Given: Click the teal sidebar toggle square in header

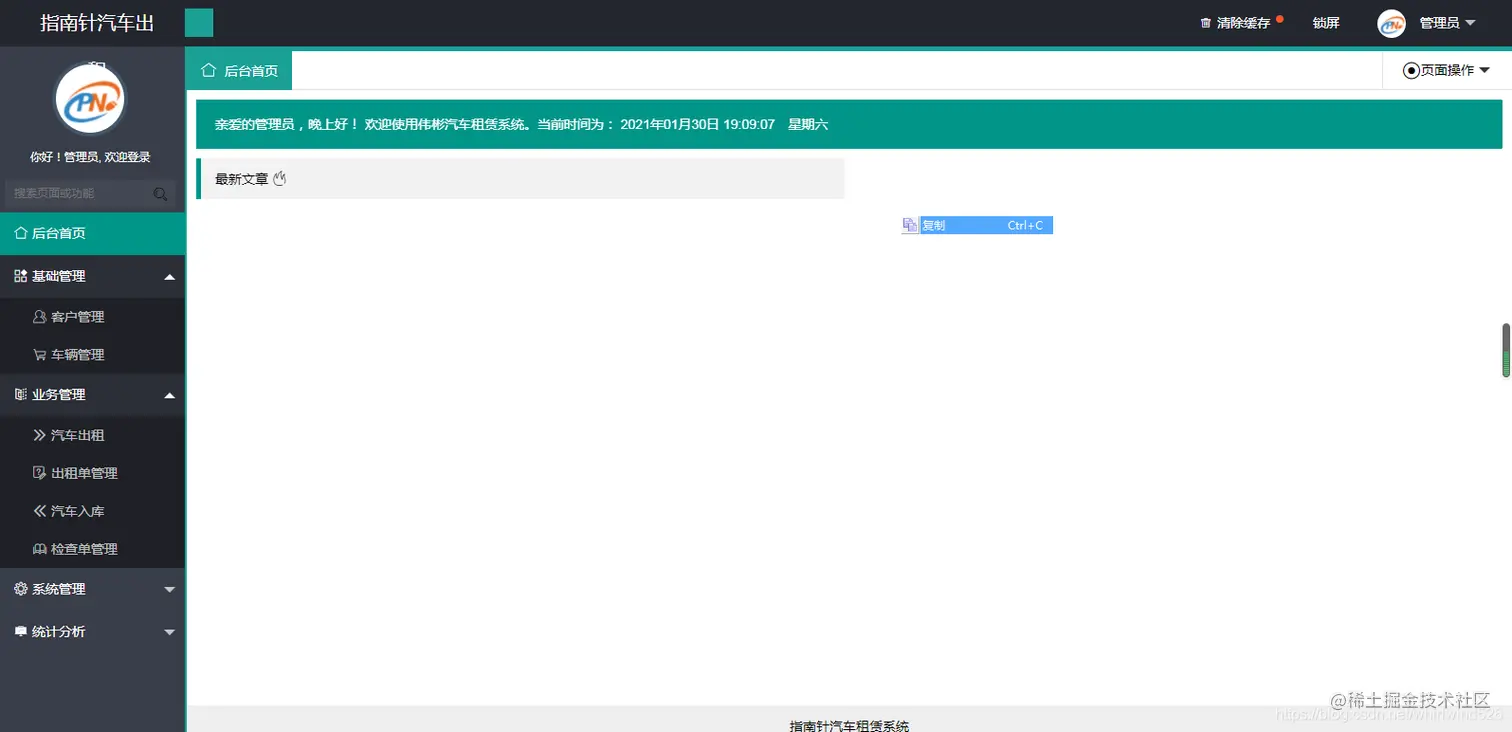Looking at the screenshot, I should [199, 22].
